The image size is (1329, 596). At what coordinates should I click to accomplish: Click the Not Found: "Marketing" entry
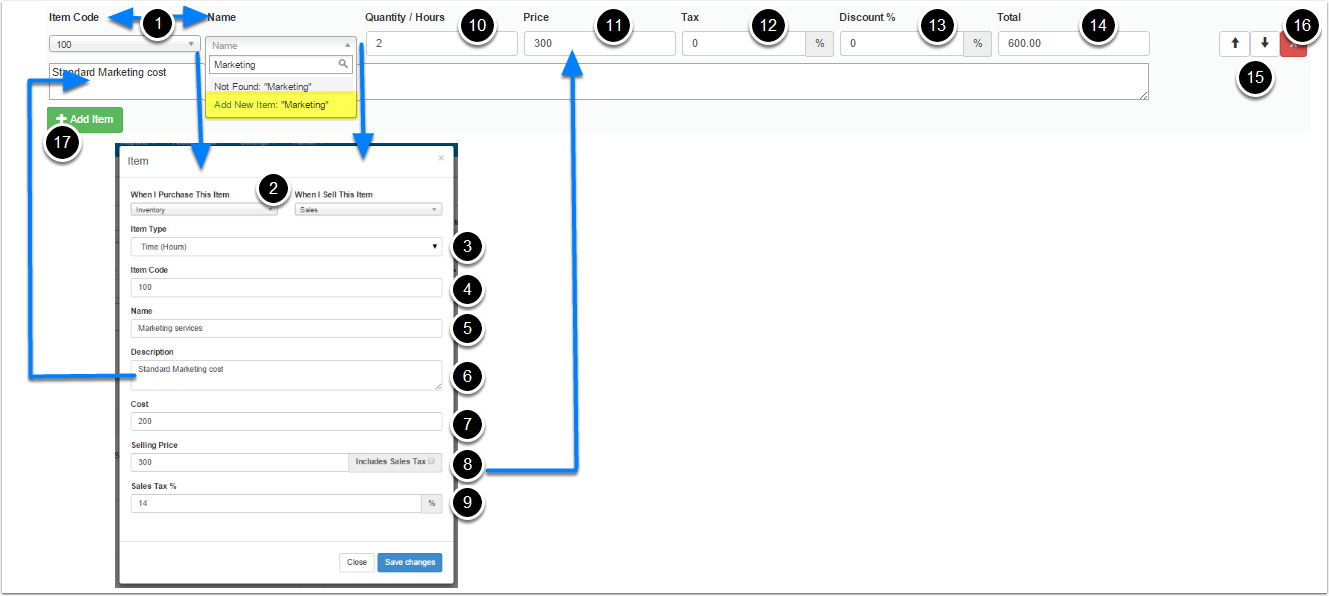click(x=281, y=87)
